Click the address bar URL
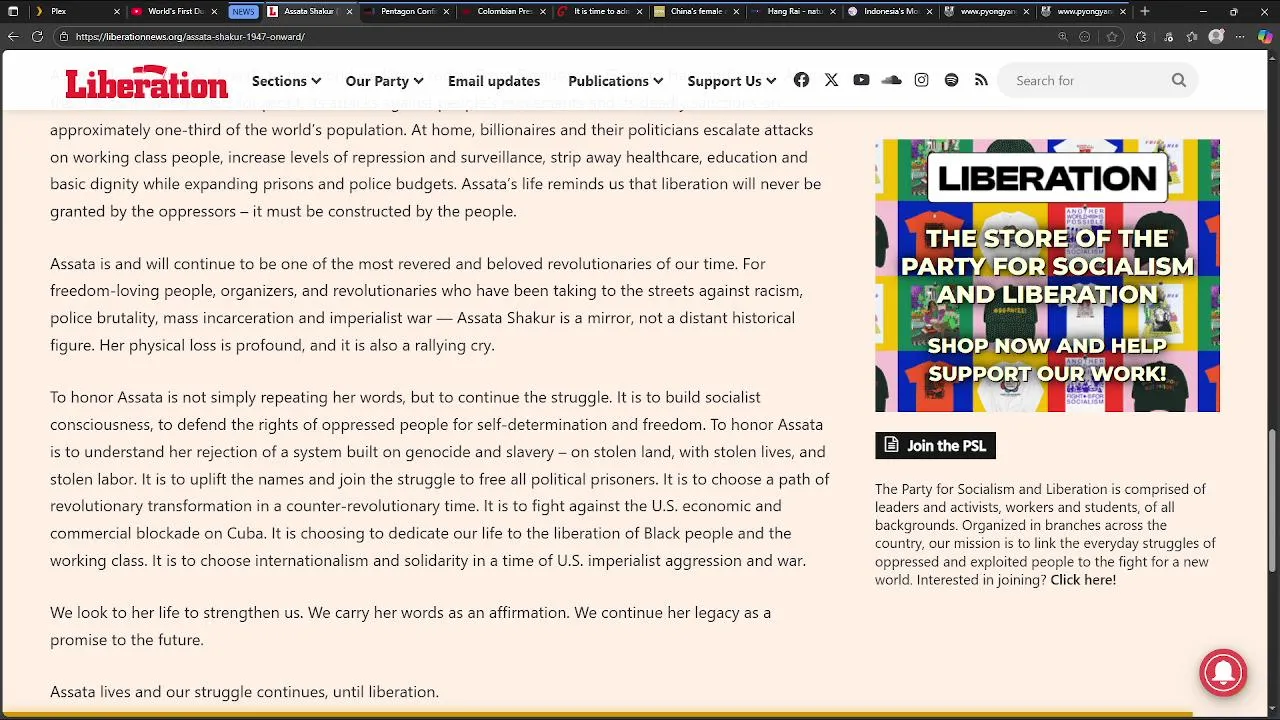Screen dimensions: 1280x720 pos(190,36)
